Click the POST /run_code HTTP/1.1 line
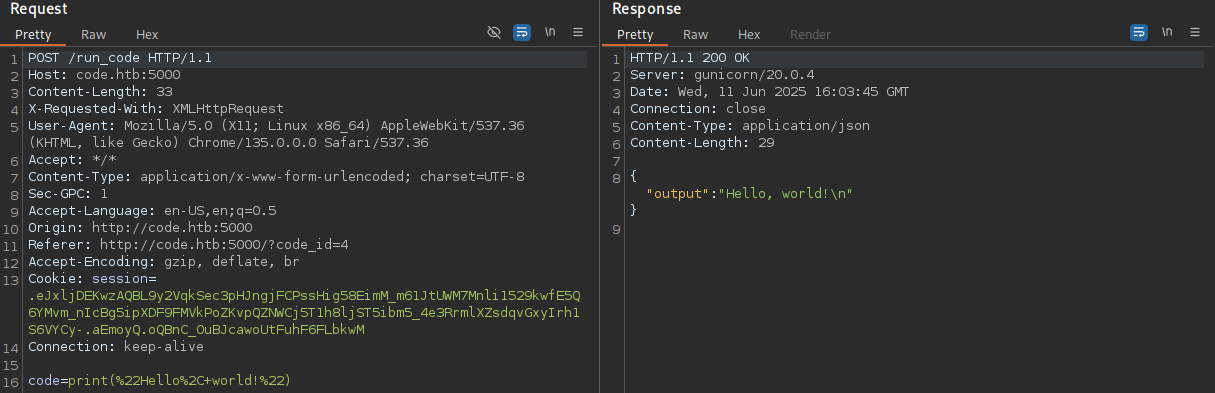Screen dimensions: 1215x393 120,59
